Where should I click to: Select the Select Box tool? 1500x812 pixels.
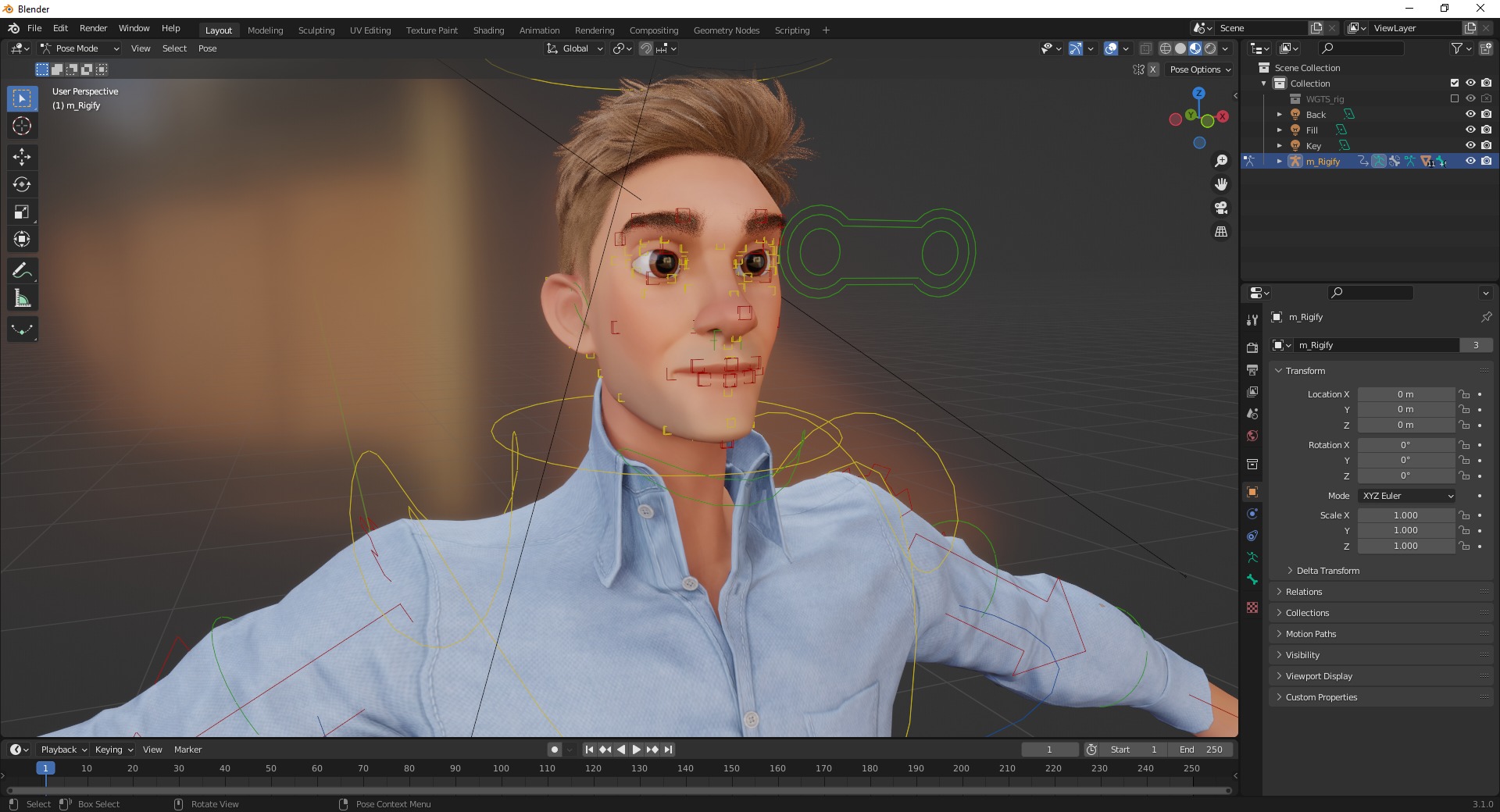click(x=22, y=98)
